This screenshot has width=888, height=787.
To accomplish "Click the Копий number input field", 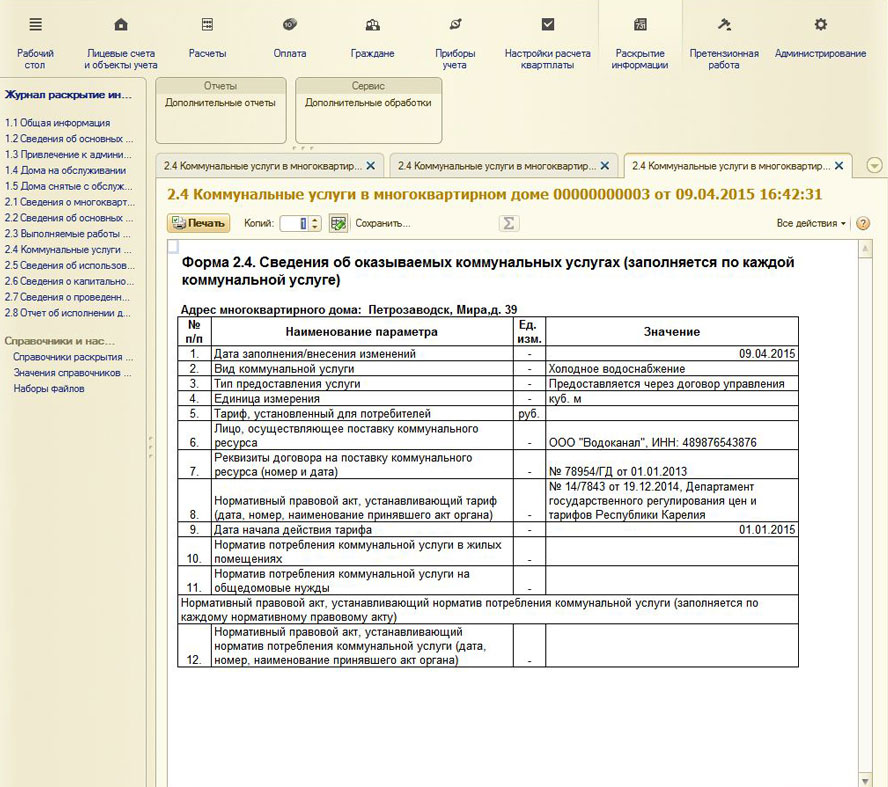I will tap(294, 223).
